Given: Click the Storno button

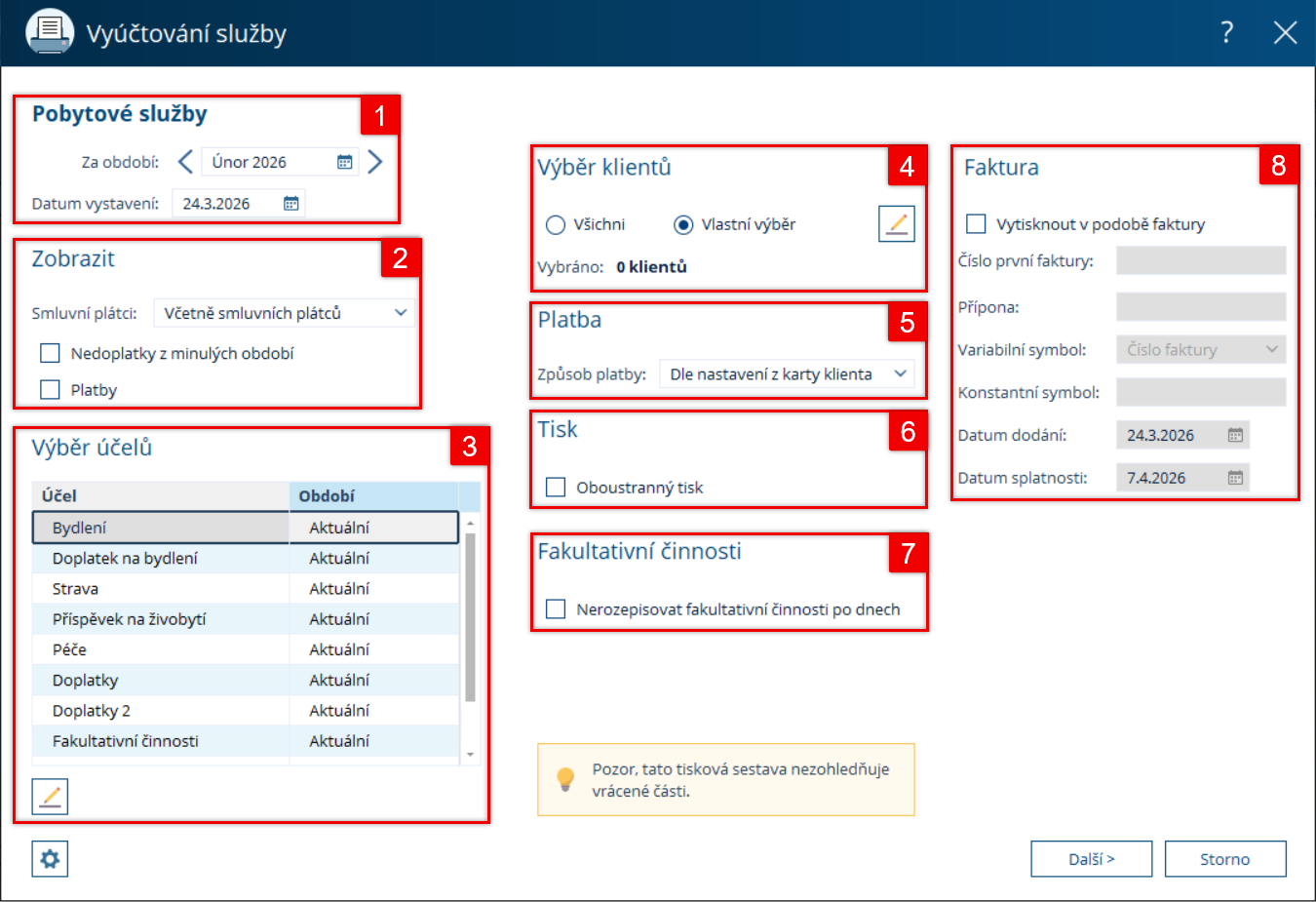Looking at the screenshot, I should click(1225, 859).
